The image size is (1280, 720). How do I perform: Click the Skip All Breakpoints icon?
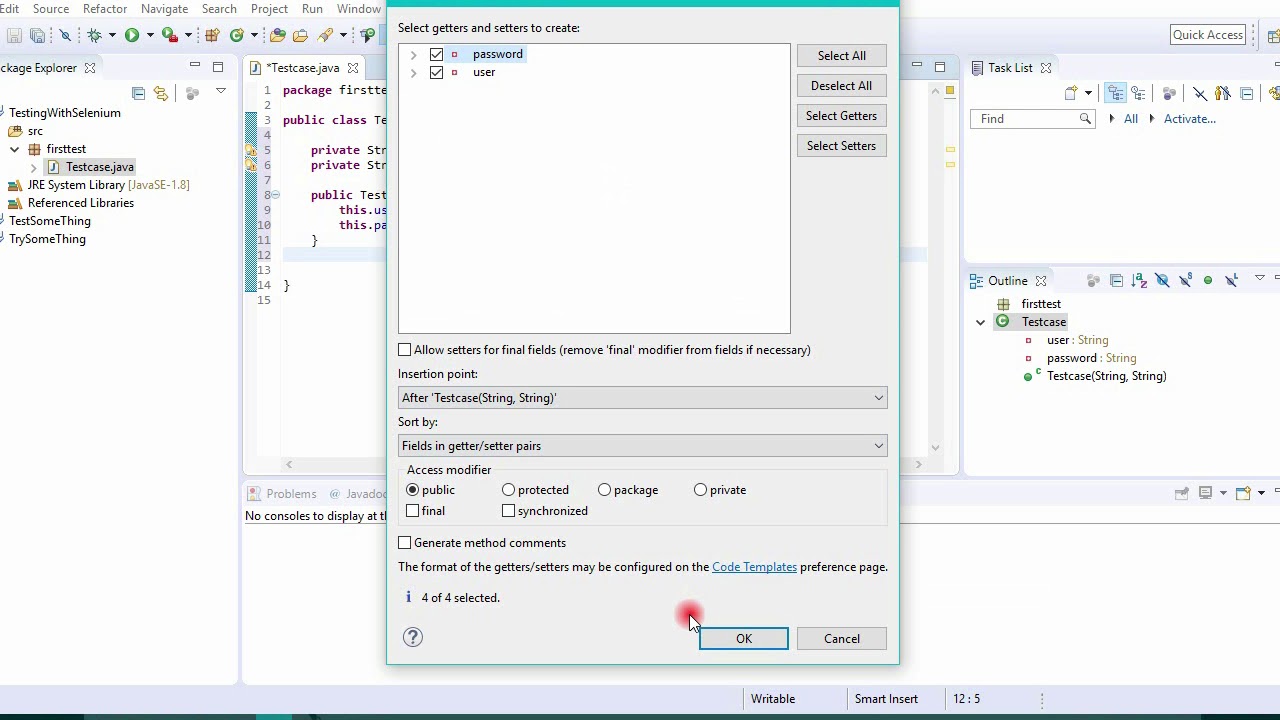pyautogui.click(x=65, y=35)
